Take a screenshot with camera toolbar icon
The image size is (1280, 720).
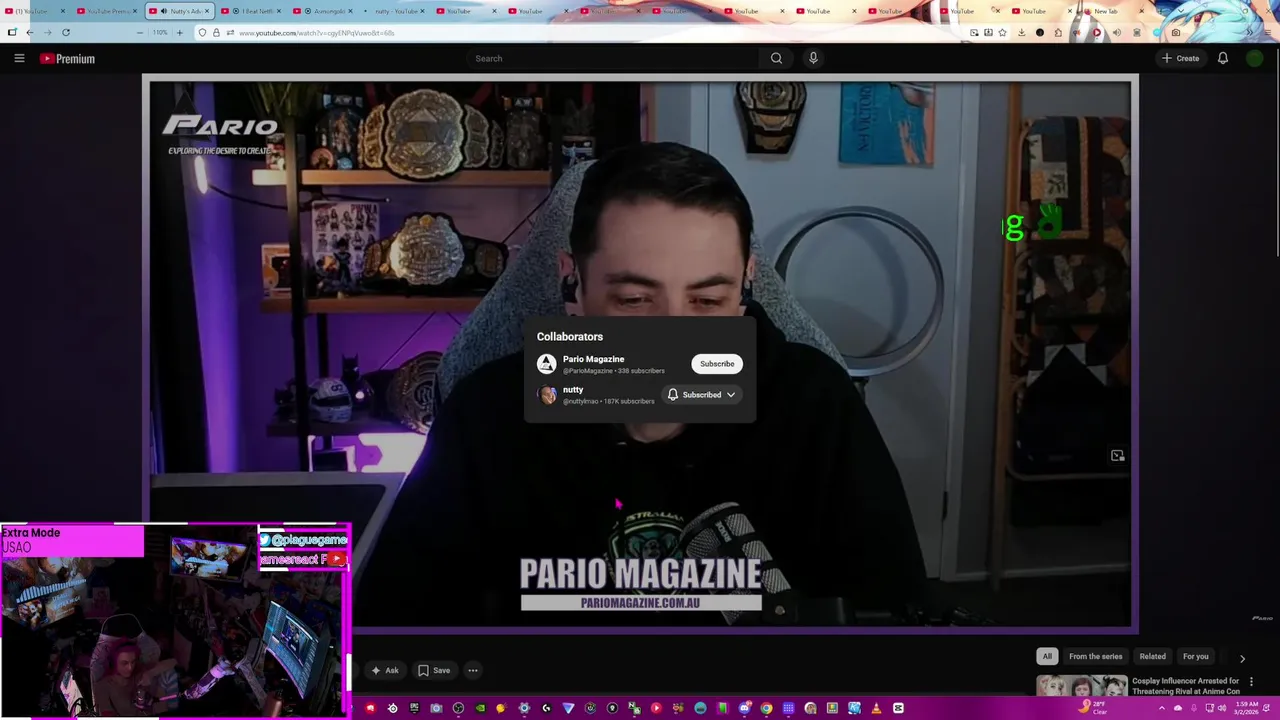1176,32
